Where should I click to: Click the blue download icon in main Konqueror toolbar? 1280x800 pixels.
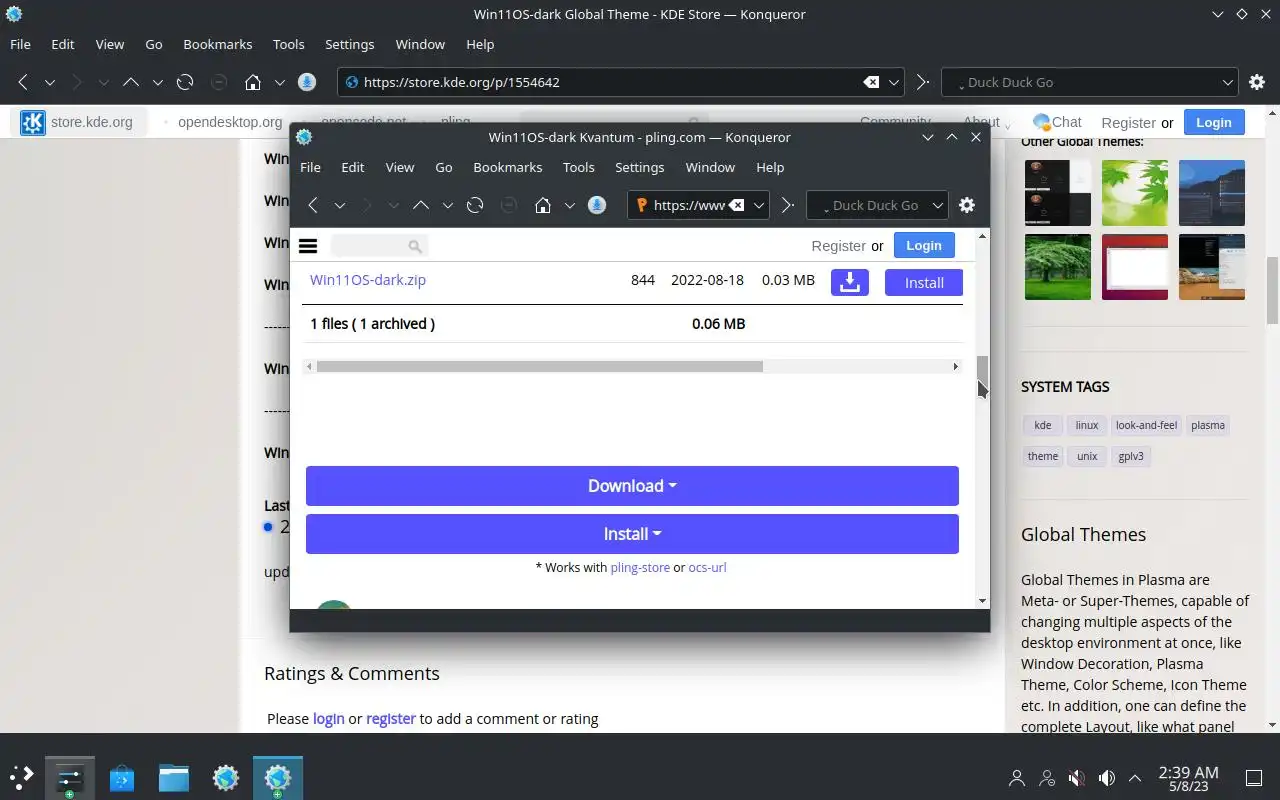(x=307, y=82)
